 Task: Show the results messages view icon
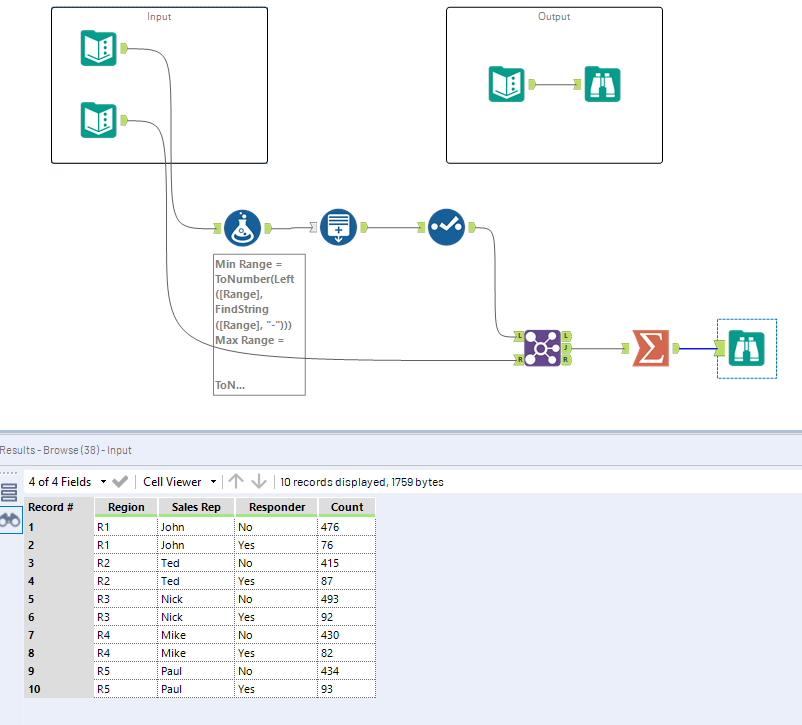[10, 492]
